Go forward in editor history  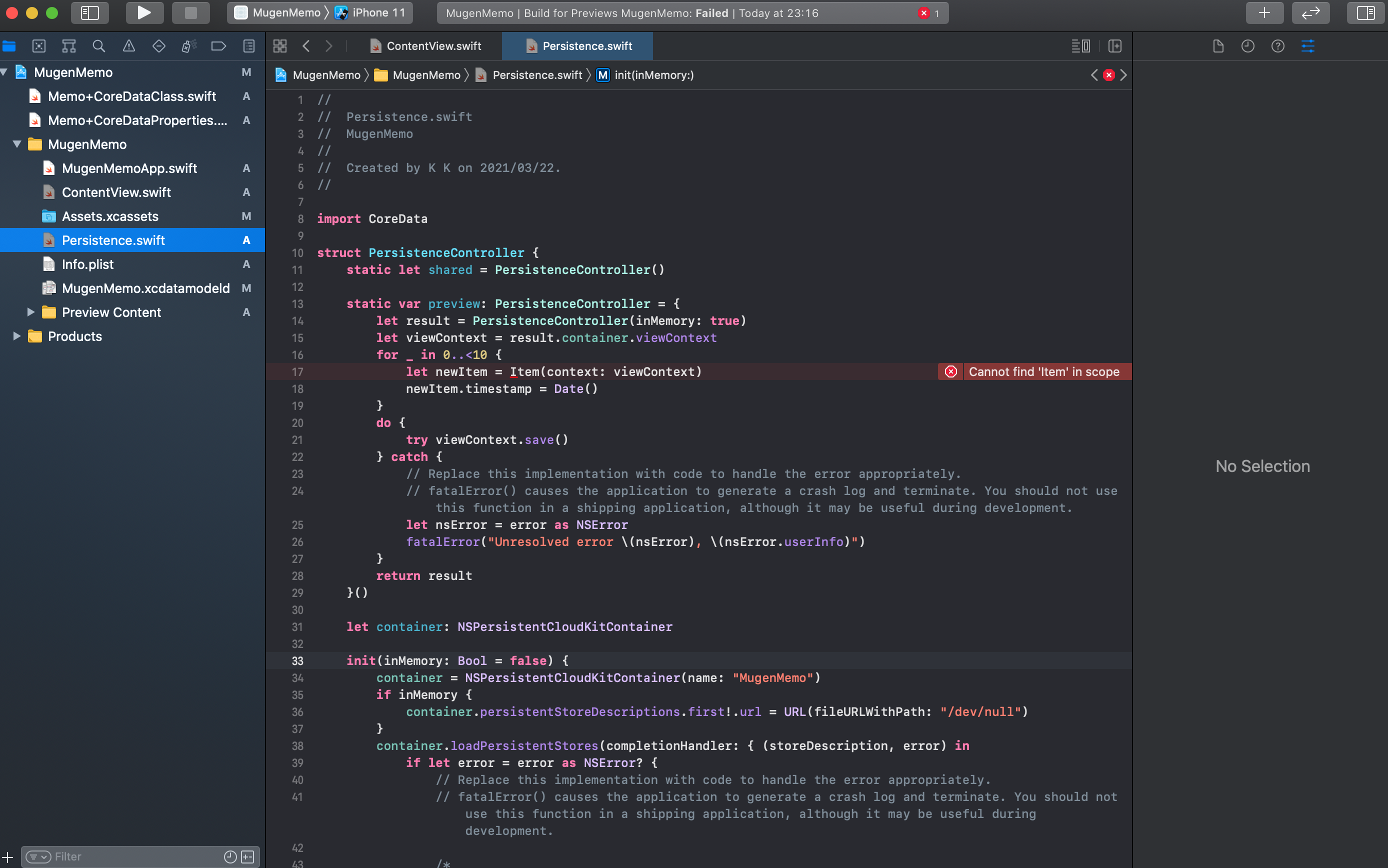(x=329, y=46)
